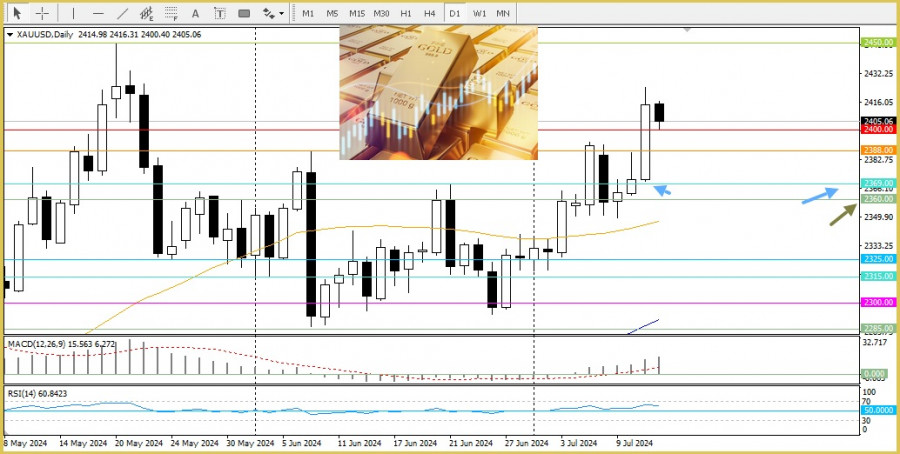
Task: Switch chart to M30 timeframe
Action: pyautogui.click(x=381, y=13)
